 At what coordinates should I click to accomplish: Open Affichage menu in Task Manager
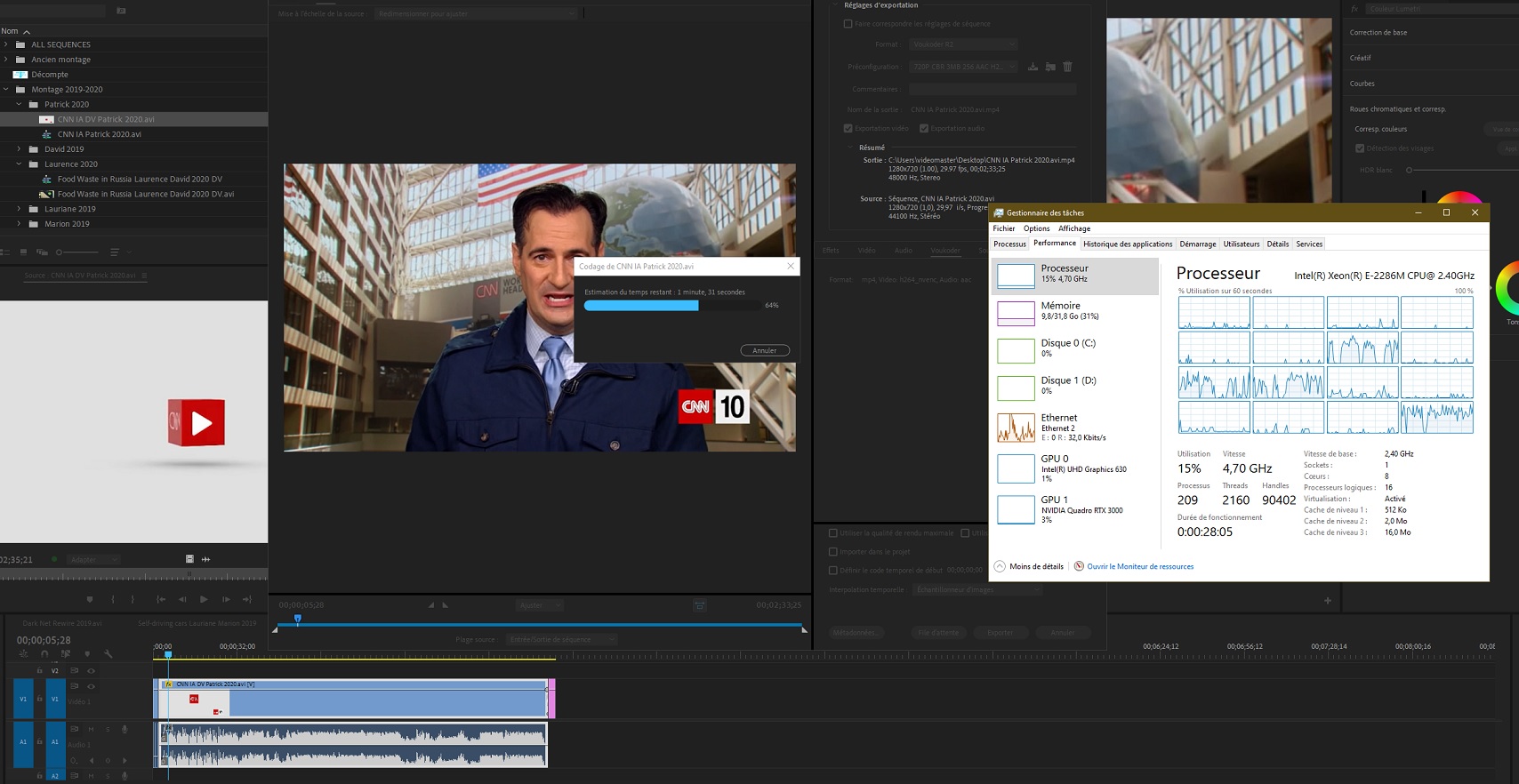(x=1074, y=228)
